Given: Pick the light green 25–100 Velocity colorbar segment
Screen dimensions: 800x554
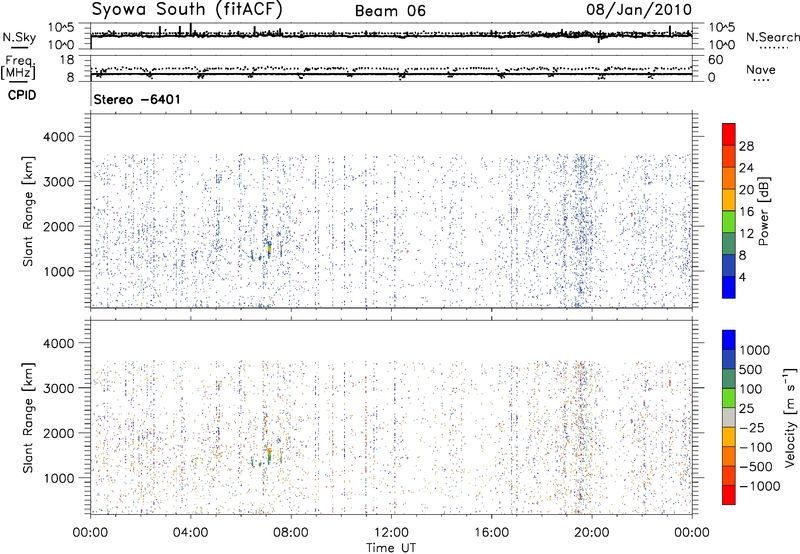Looking at the screenshot, I should [x=729, y=398].
